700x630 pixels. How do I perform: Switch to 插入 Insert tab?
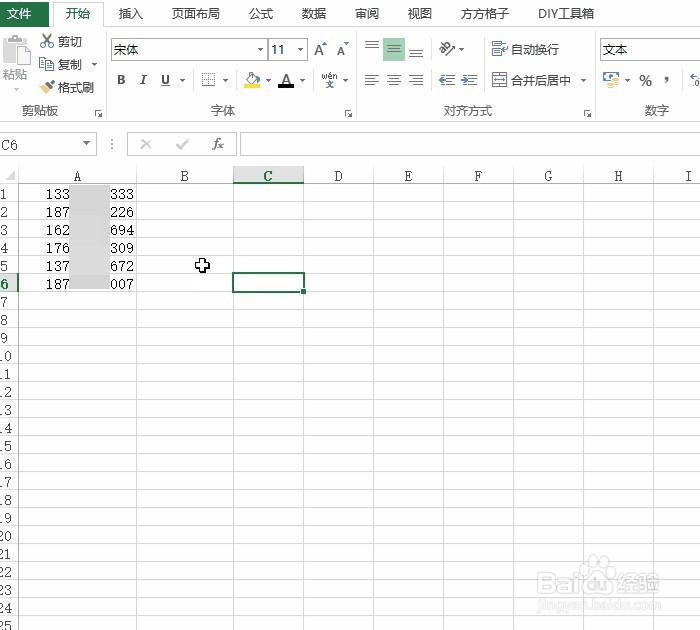tap(130, 14)
